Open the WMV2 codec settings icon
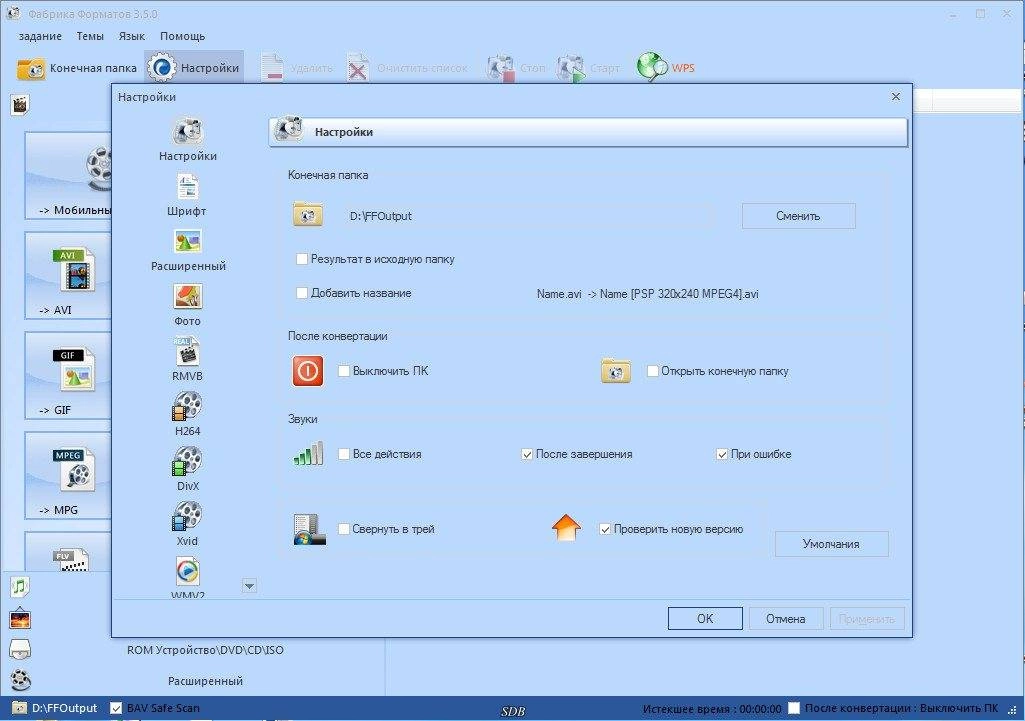The width and height of the screenshot is (1025, 721). pos(188,571)
